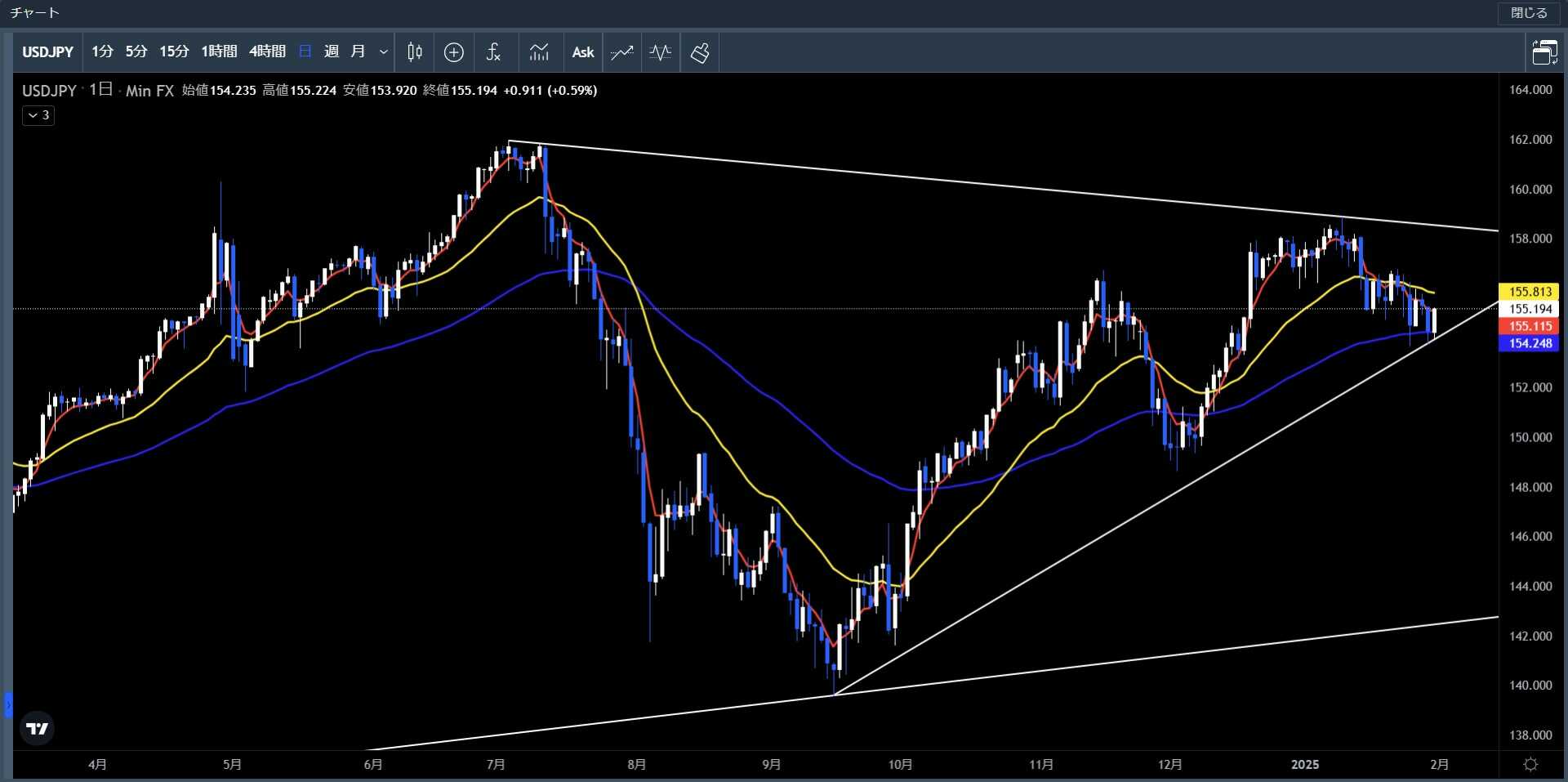Click the 8月 time axis label
The width and height of the screenshot is (1568, 782).
tap(637, 764)
